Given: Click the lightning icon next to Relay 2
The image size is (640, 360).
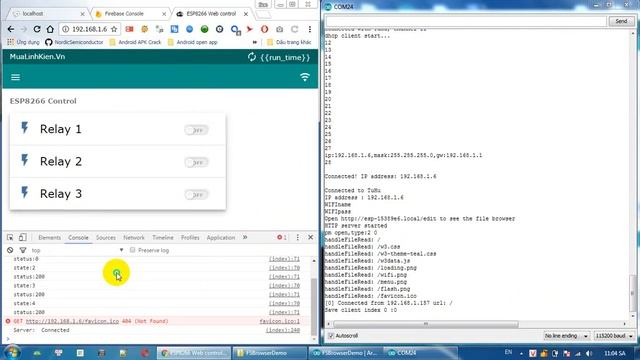Looking at the screenshot, I should pos(25,160).
